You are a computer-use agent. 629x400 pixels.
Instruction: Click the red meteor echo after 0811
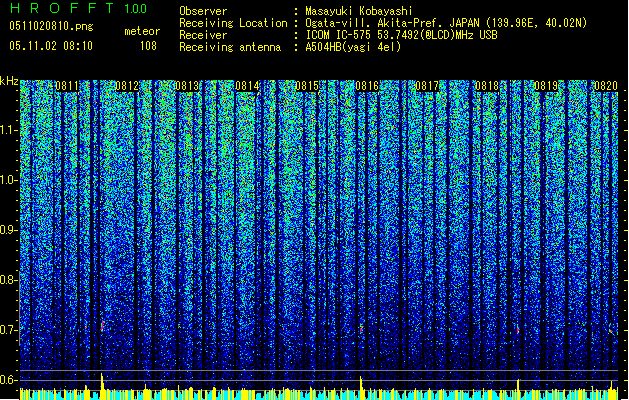pos(102,325)
